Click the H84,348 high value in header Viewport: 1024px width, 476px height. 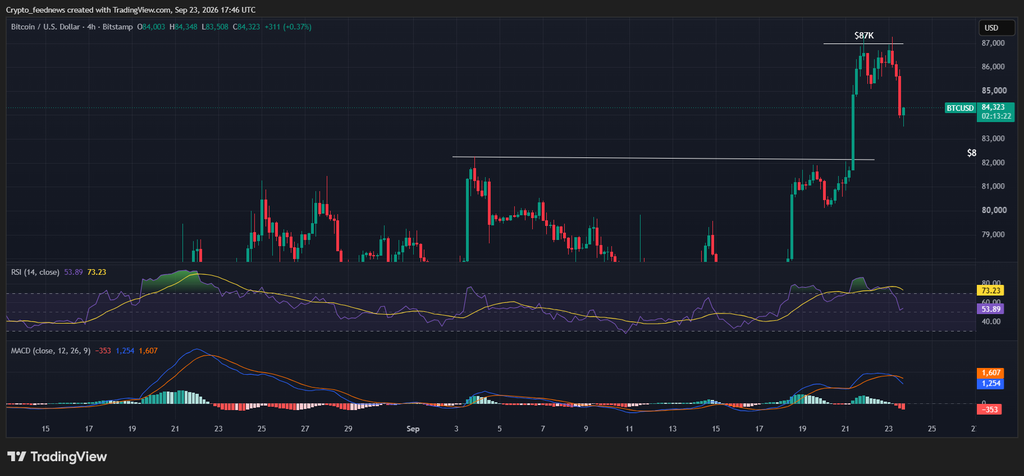tap(184, 27)
